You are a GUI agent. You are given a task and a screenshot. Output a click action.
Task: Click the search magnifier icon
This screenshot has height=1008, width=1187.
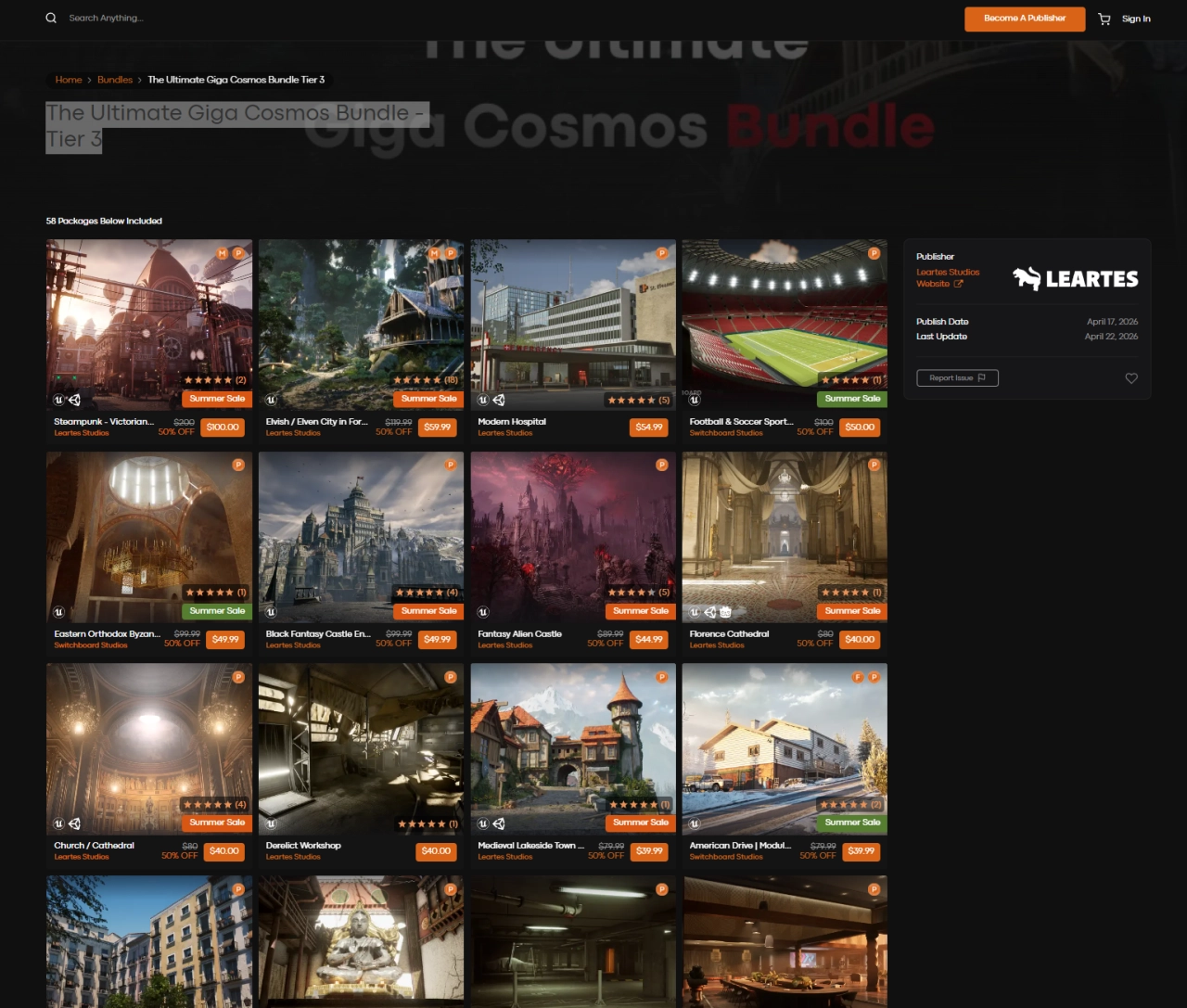(x=51, y=18)
